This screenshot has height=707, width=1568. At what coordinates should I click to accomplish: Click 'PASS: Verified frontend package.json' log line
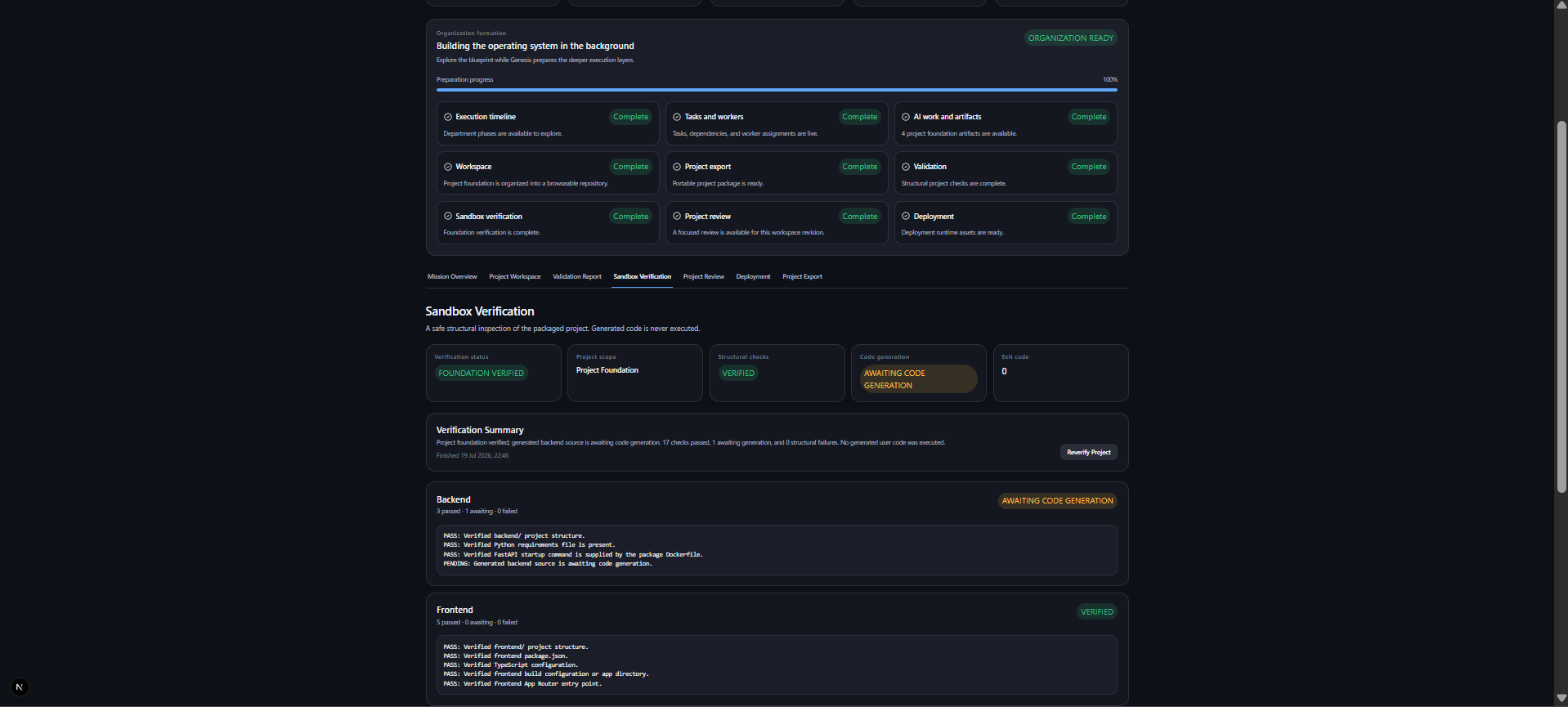pos(505,656)
